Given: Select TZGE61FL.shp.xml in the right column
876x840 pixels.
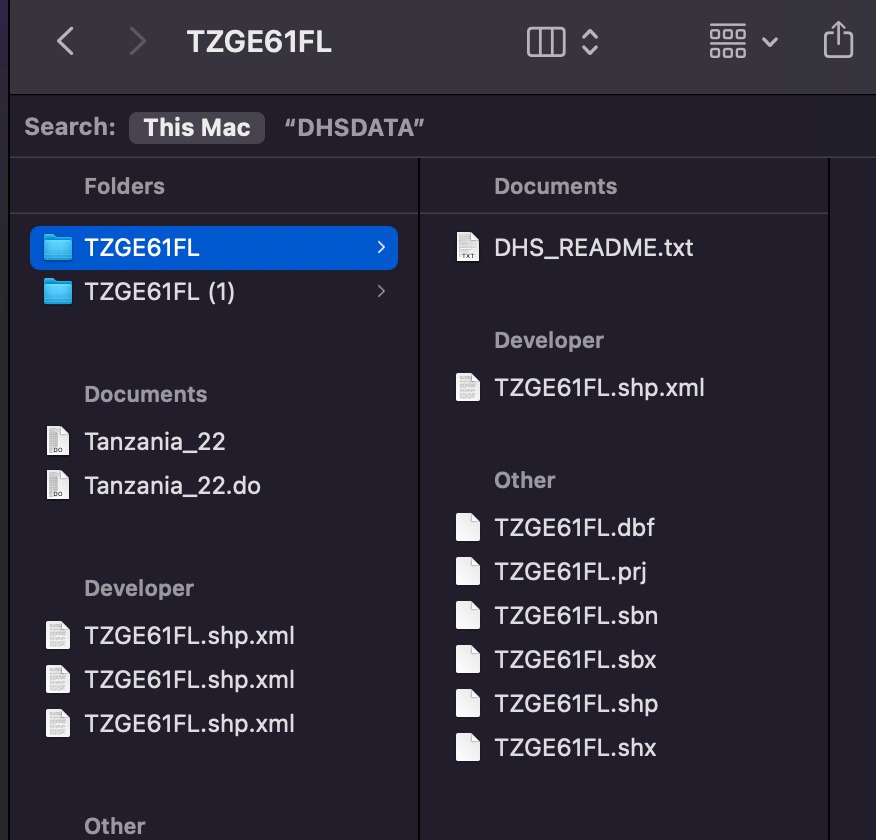Looking at the screenshot, I should pos(599,387).
